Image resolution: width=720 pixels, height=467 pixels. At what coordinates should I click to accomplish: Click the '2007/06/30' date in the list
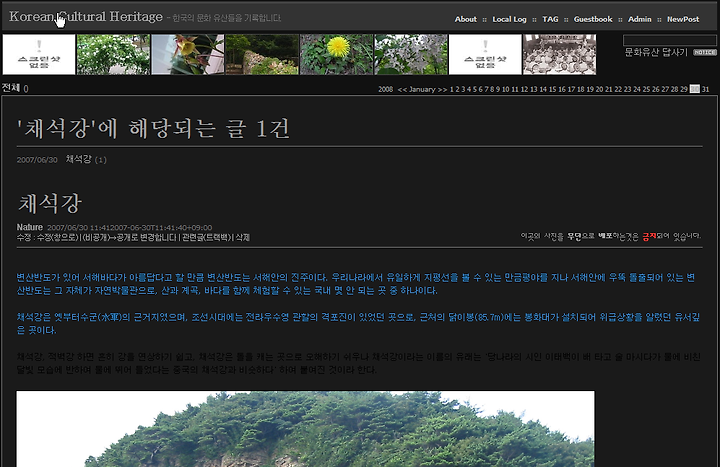click(x=37, y=160)
